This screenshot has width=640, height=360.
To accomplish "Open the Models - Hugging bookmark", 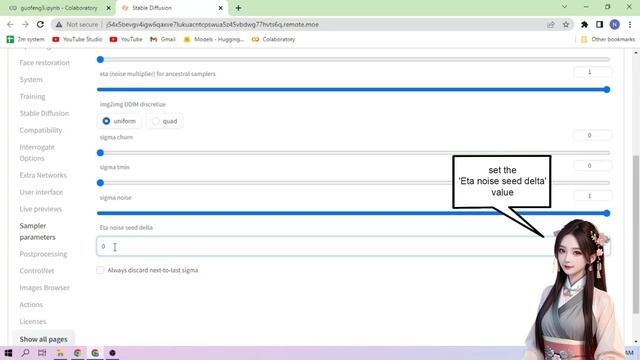I will 213,39.
